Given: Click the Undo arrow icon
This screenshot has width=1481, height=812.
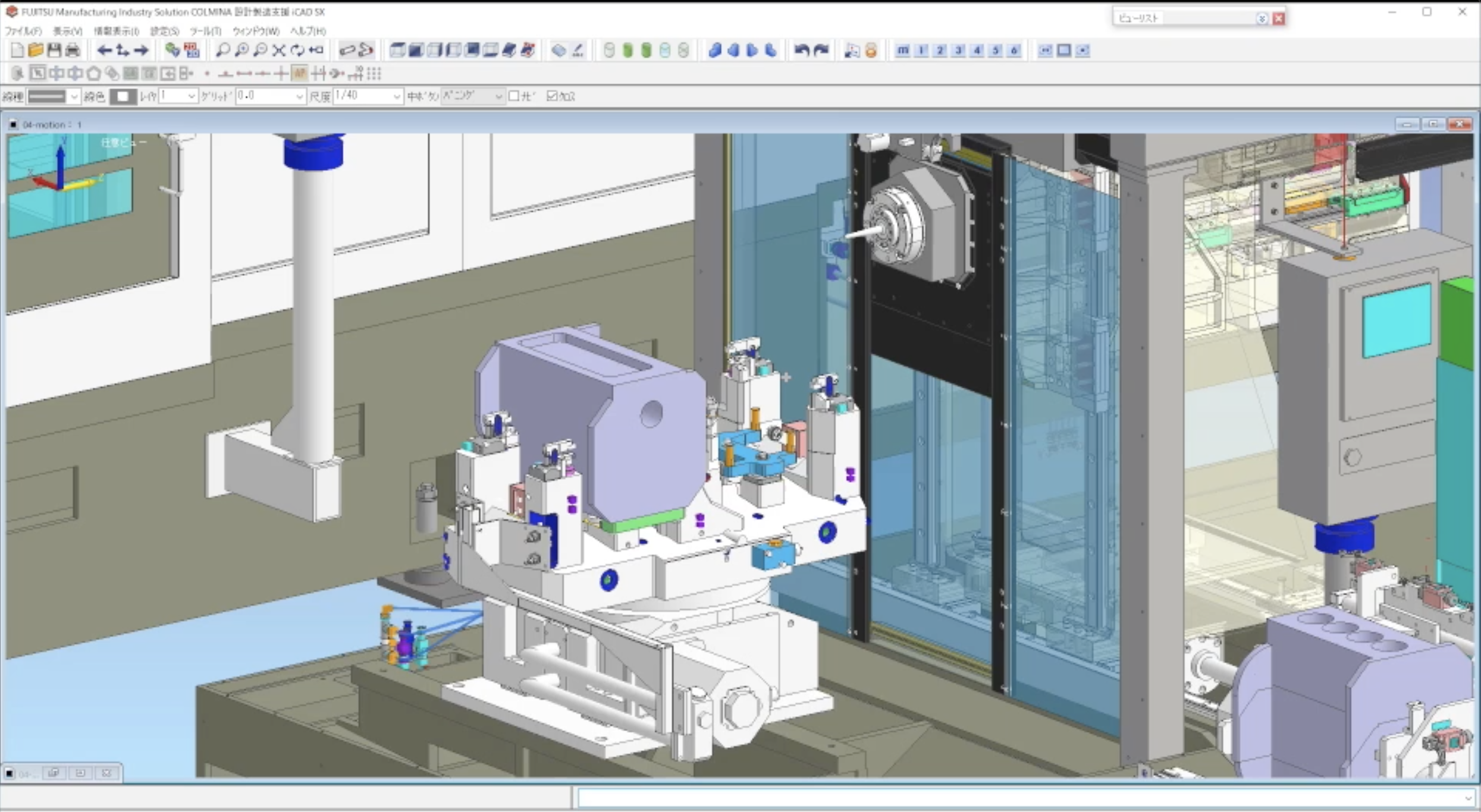Looking at the screenshot, I should (x=801, y=51).
